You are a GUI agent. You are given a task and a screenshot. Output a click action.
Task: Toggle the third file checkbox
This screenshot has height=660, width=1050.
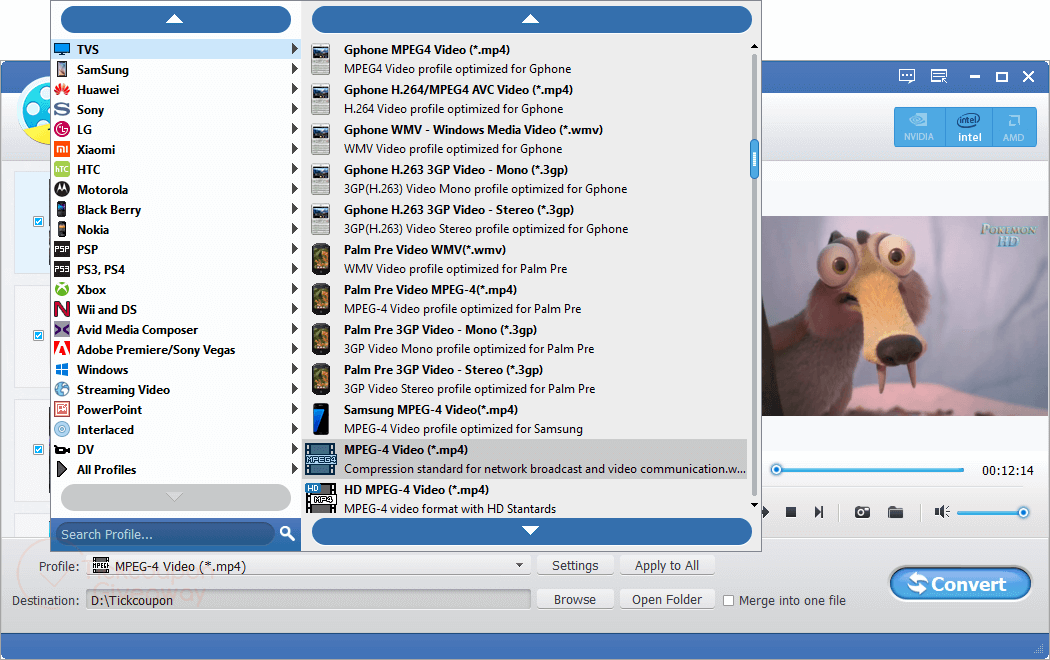coord(38,449)
